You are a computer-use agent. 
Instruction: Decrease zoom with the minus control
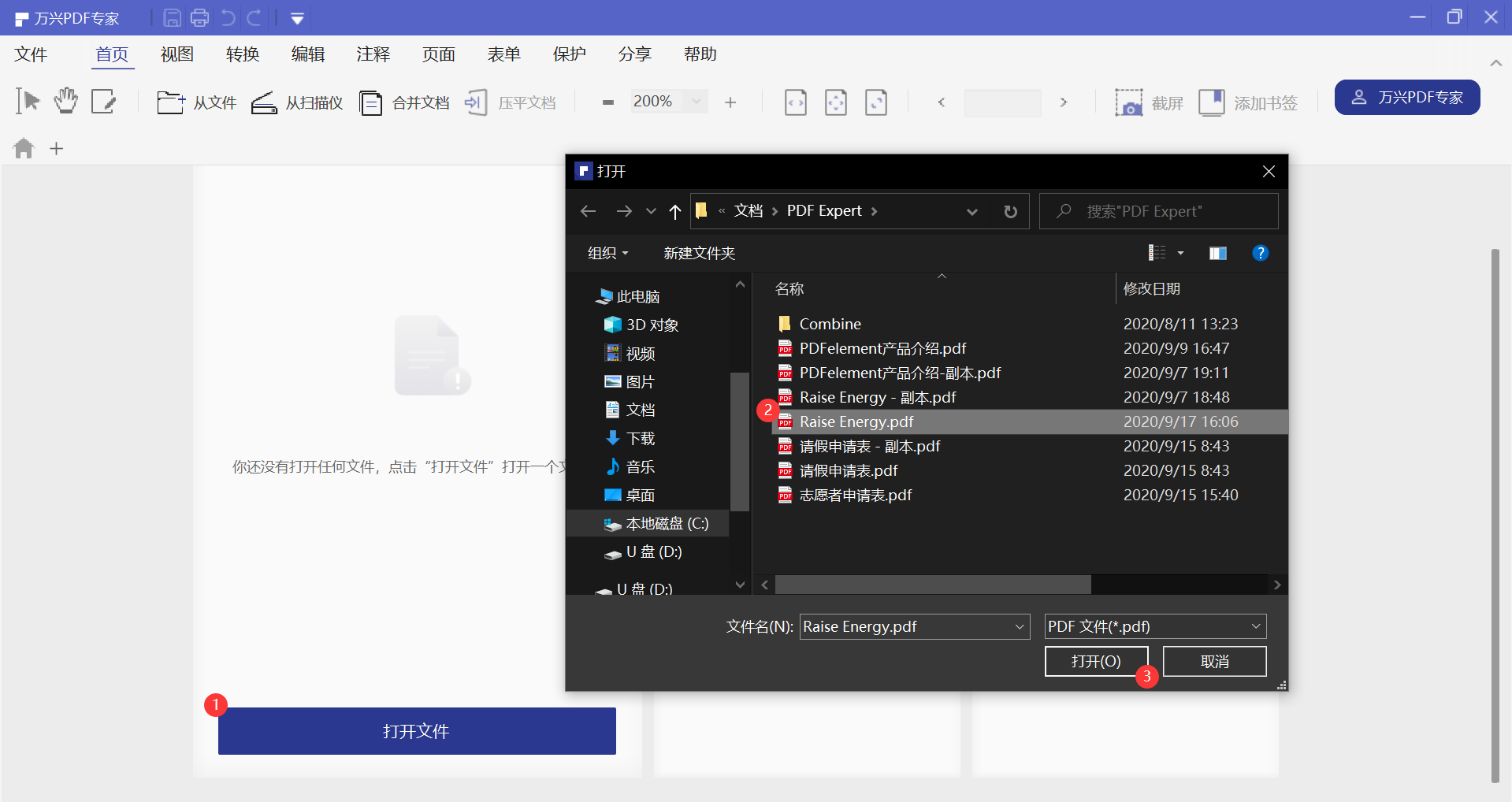pyautogui.click(x=607, y=102)
